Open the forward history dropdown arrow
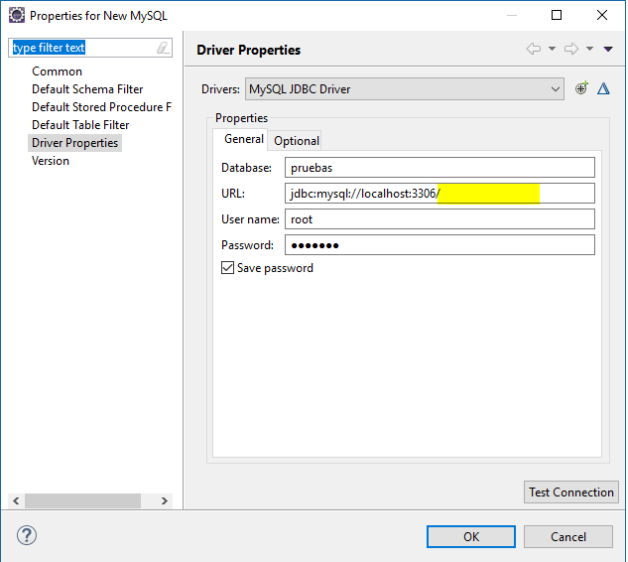This screenshot has height=562, width=628. click(x=590, y=49)
